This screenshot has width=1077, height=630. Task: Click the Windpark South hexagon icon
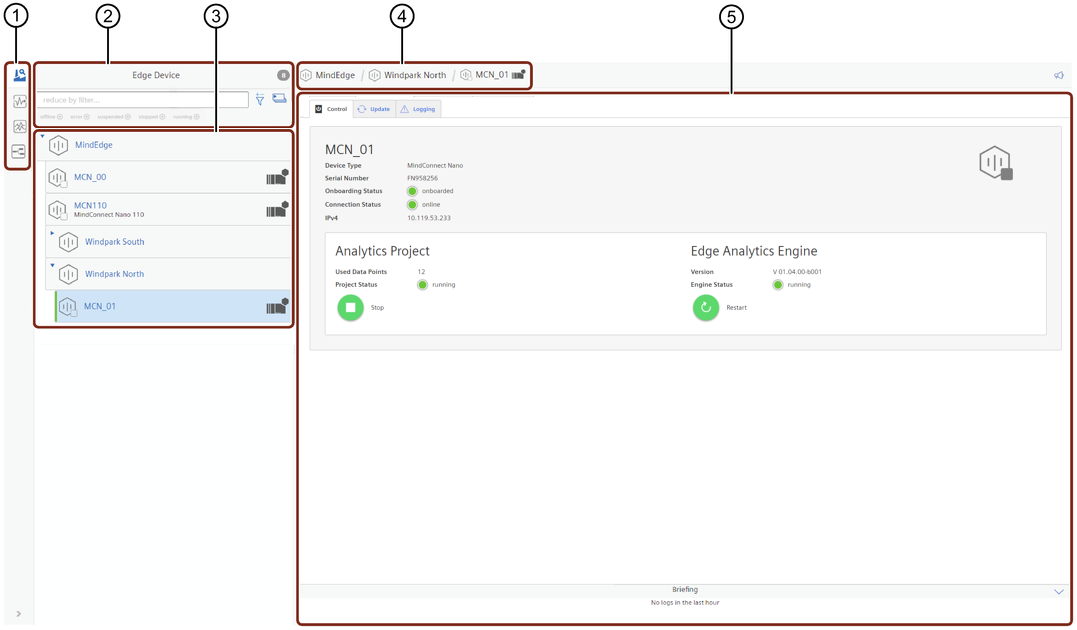(x=68, y=242)
